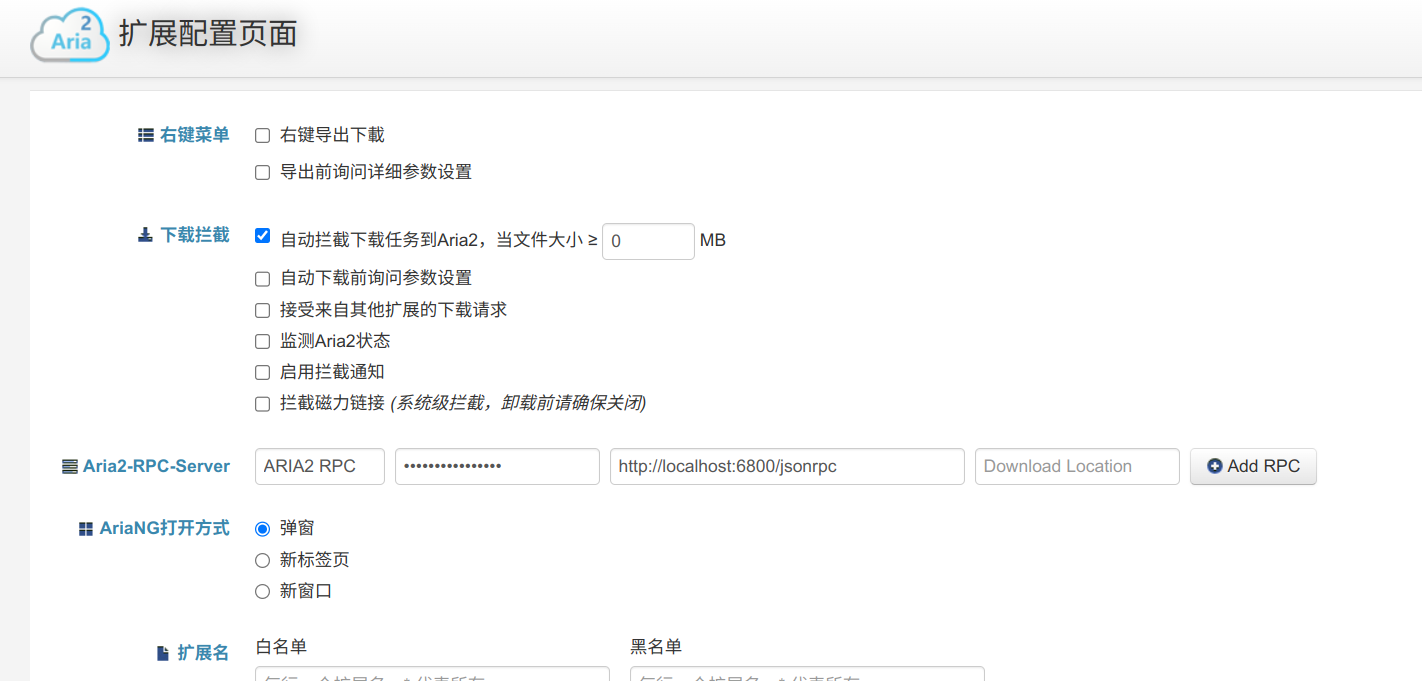Screen dimensions: 1422x681
Task: Click the 白名单 label
Action: [x=281, y=647]
